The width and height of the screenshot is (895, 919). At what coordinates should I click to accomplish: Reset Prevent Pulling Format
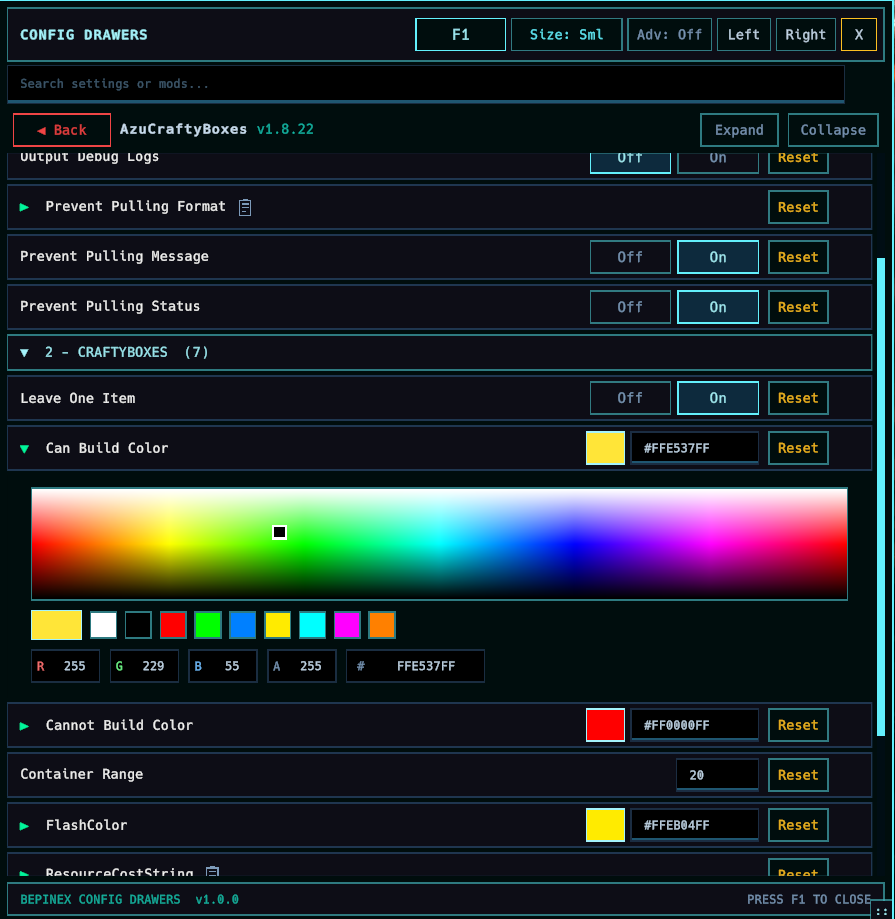pos(798,207)
